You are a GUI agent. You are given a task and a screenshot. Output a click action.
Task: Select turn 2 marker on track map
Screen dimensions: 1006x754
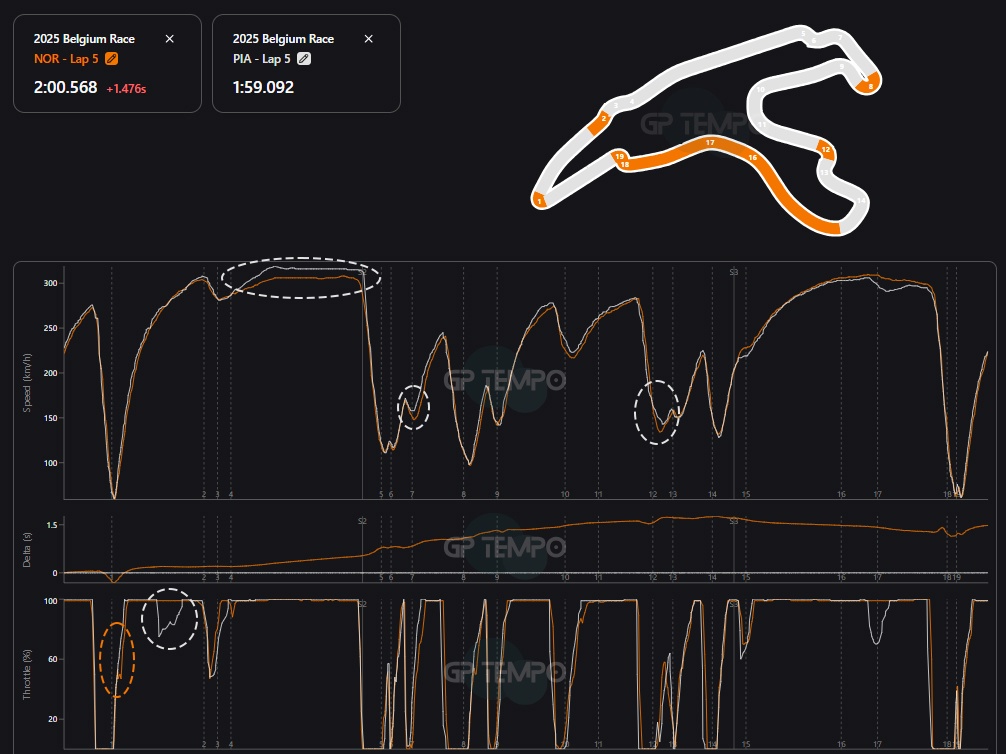[603, 119]
